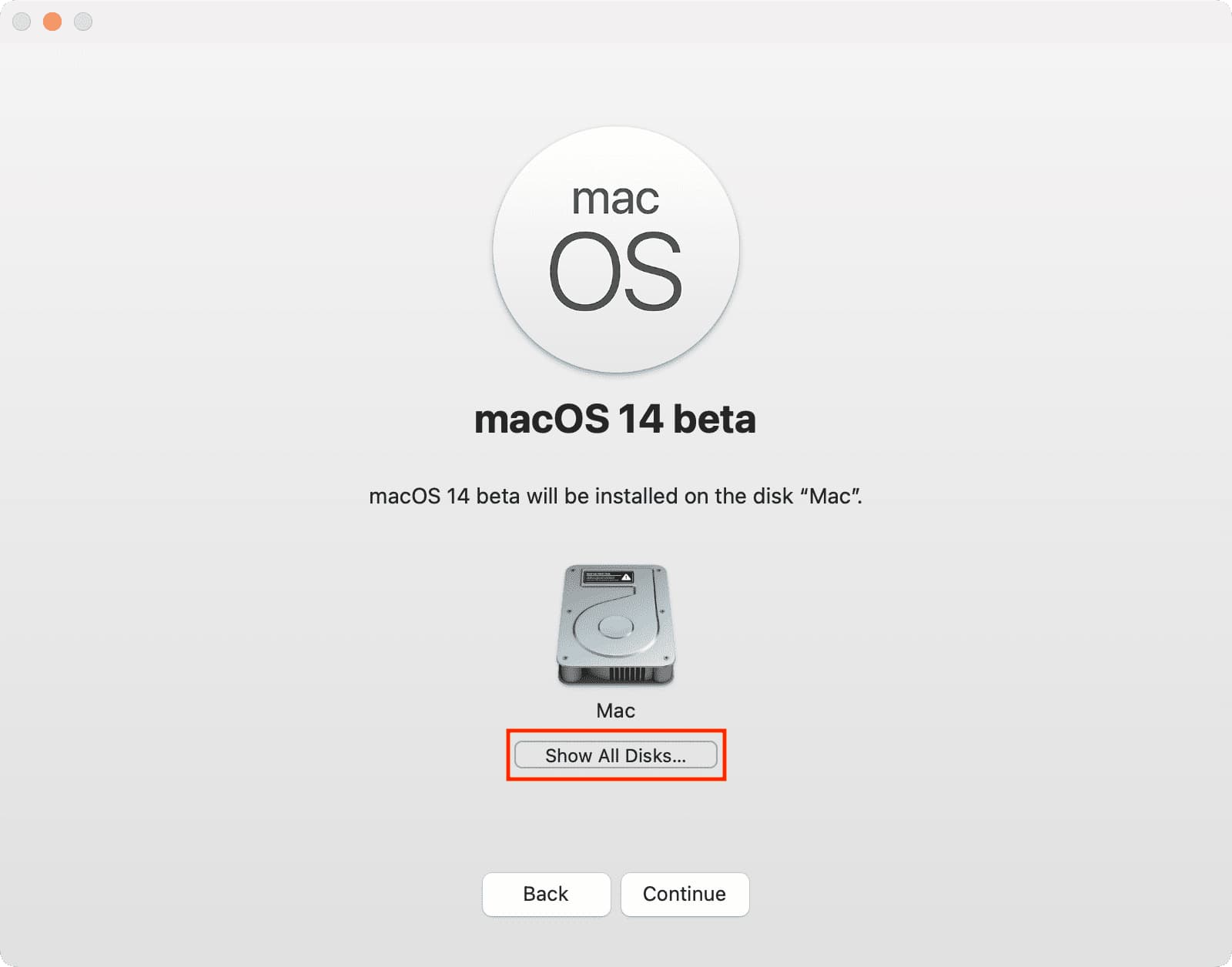Click the install destination description sentence
Screen dimensions: 1232x967
click(615, 496)
